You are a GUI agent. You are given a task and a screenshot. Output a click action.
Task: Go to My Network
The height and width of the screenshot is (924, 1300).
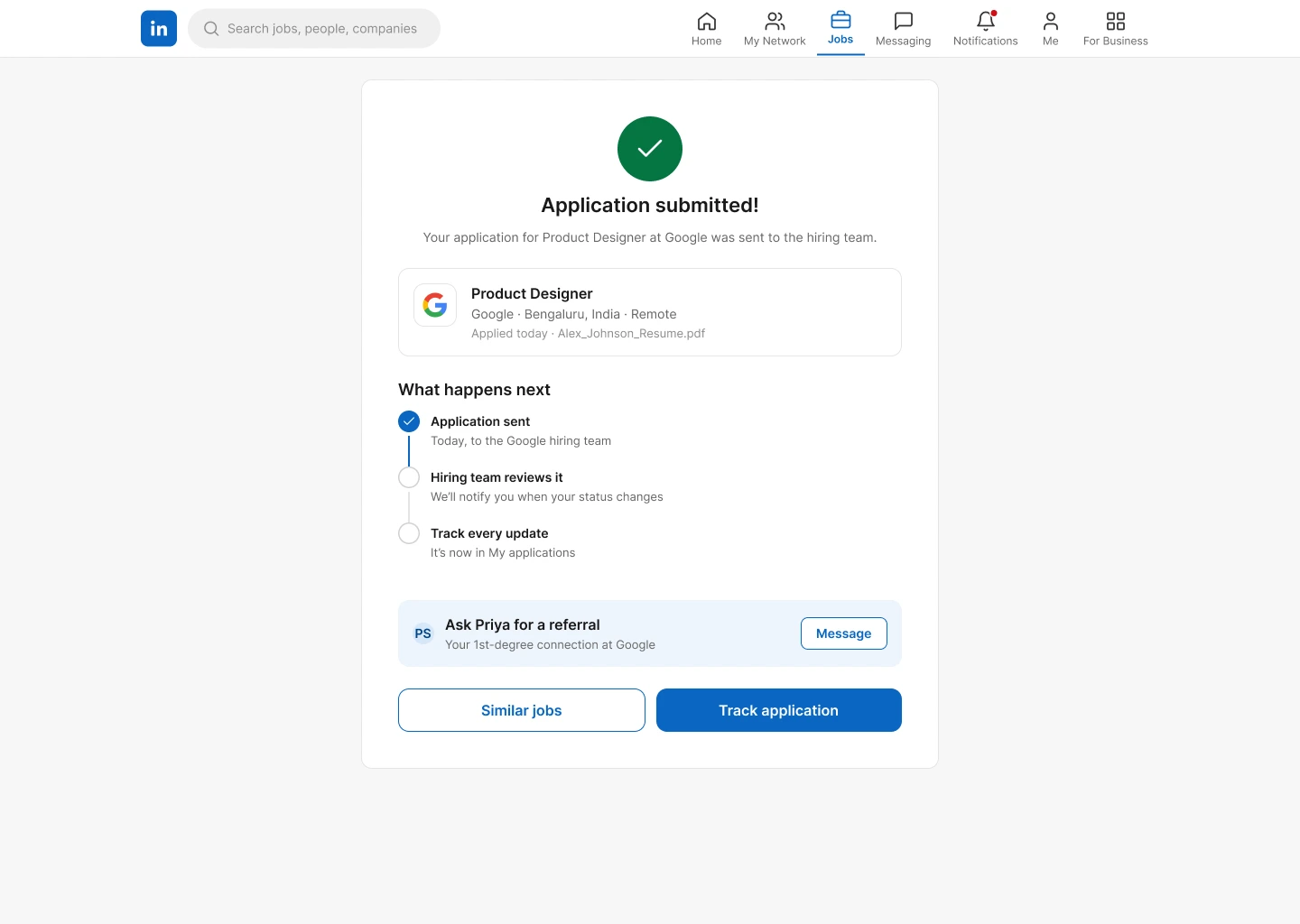(x=775, y=29)
